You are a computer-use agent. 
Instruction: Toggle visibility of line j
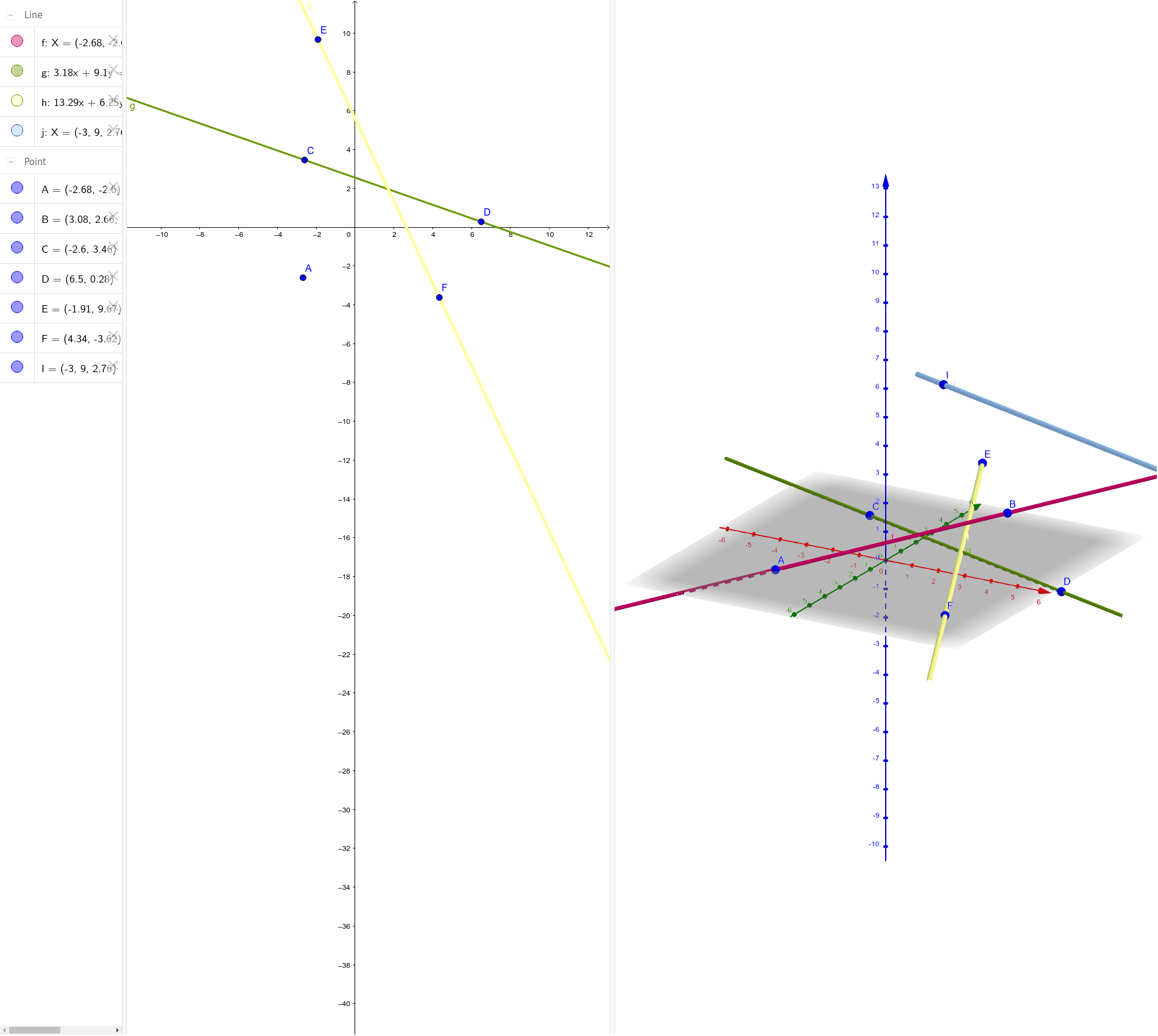point(17,130)
